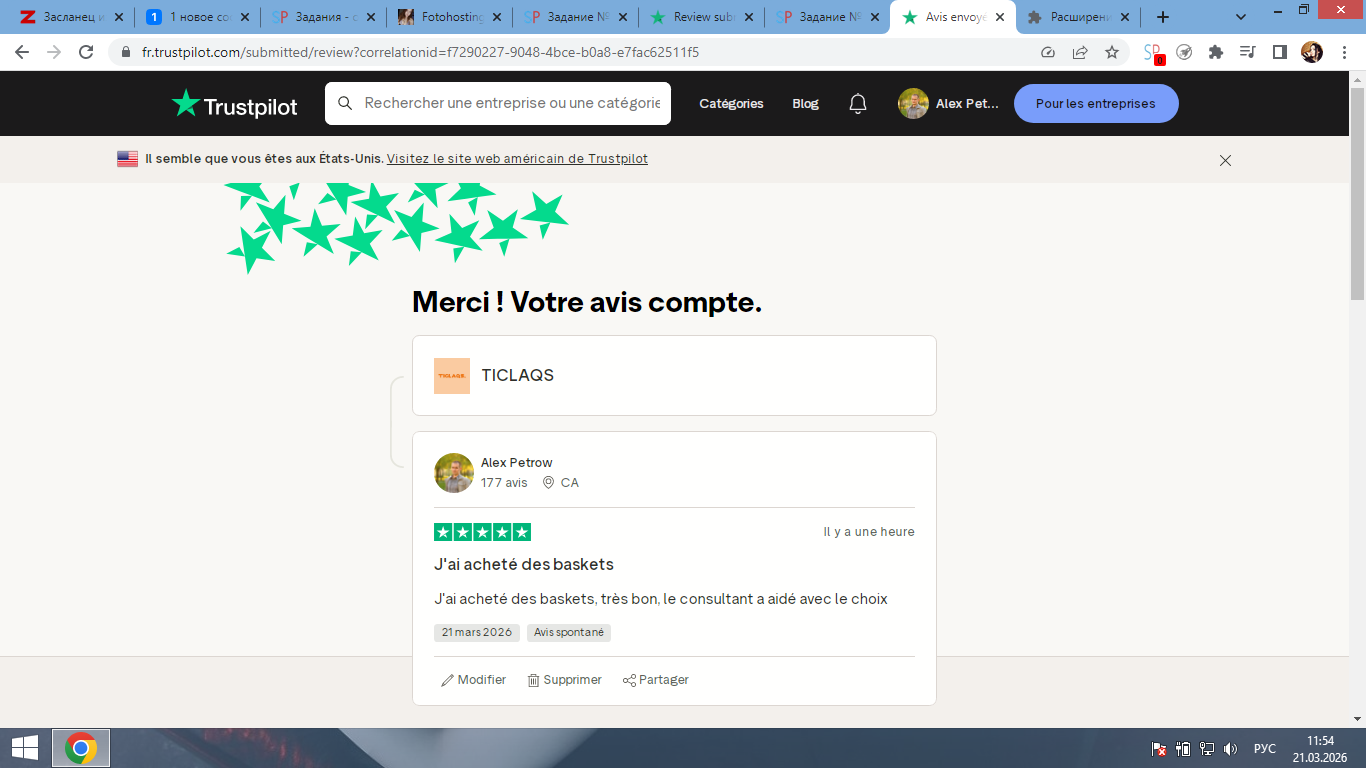Open Chrome side panel icon
The image size is (1366, 768).
coord(1279,52)
